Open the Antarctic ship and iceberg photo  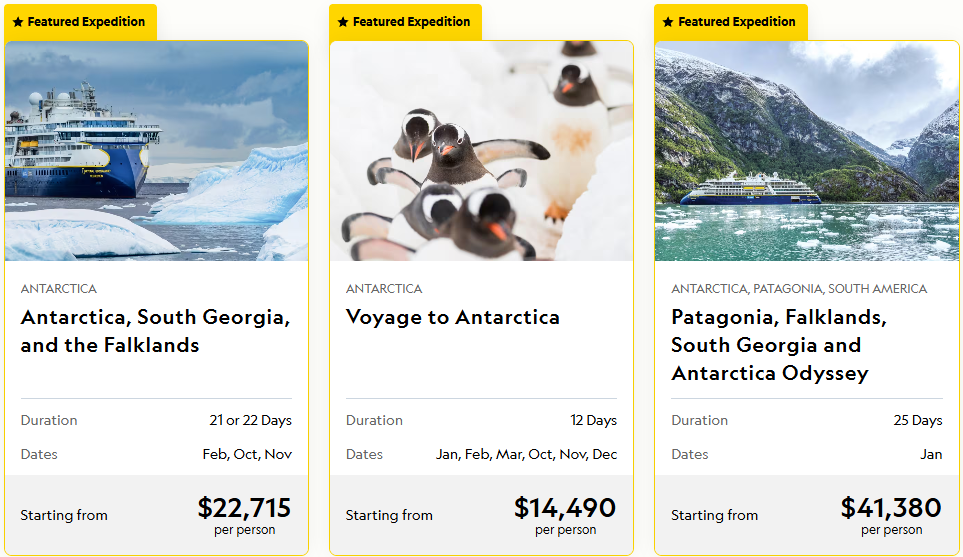[x=156, y=150]
